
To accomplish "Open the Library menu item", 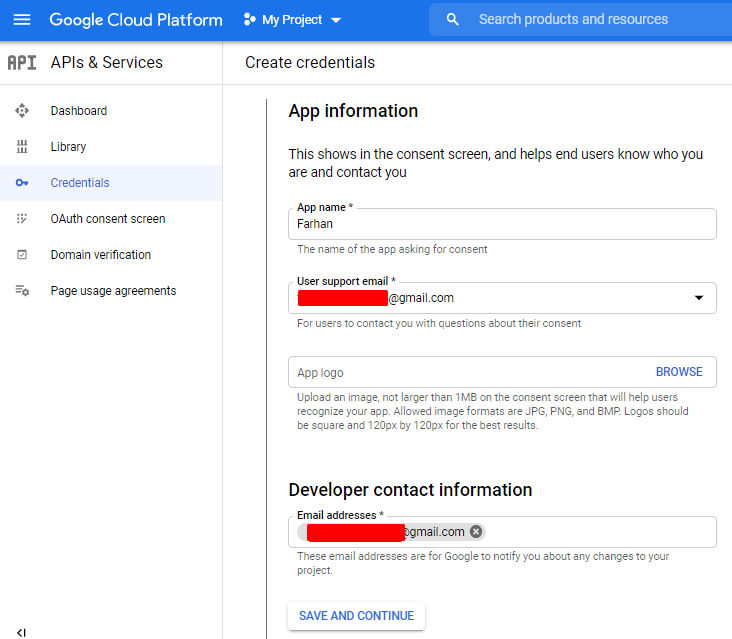I will coord(111,147).
